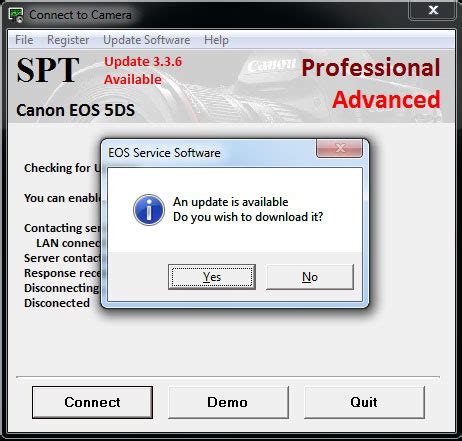Click the Connect button
This screenshot has height=441, width=462.
click(x=92, y=402)
